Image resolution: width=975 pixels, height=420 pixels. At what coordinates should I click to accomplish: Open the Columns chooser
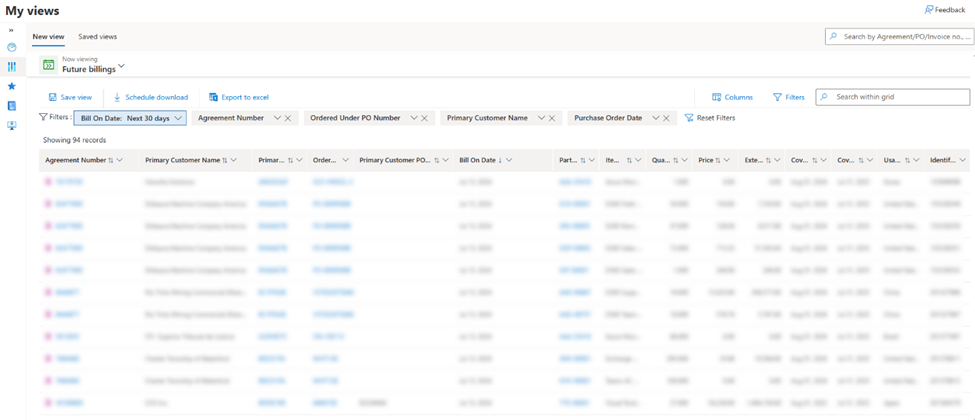[x=732, y=97]
